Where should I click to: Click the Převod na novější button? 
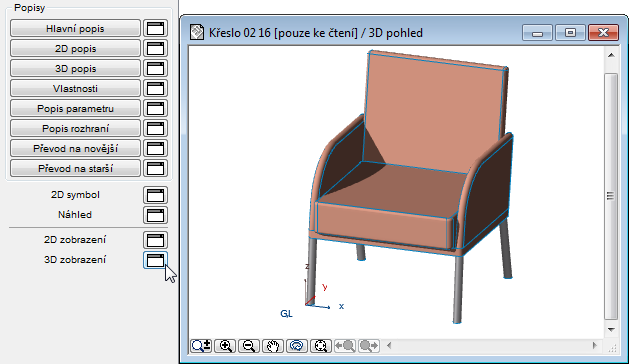pos(75,149)
